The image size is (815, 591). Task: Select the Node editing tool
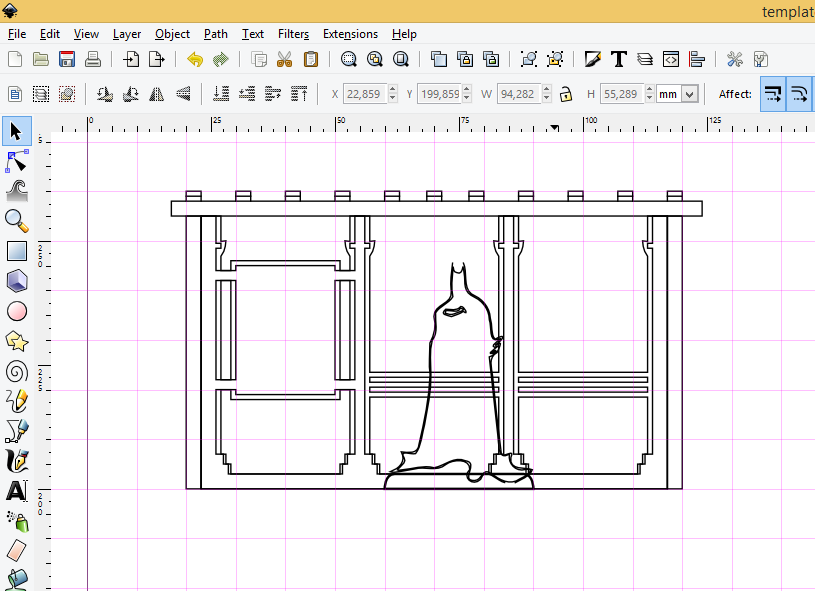click(17, 161)
